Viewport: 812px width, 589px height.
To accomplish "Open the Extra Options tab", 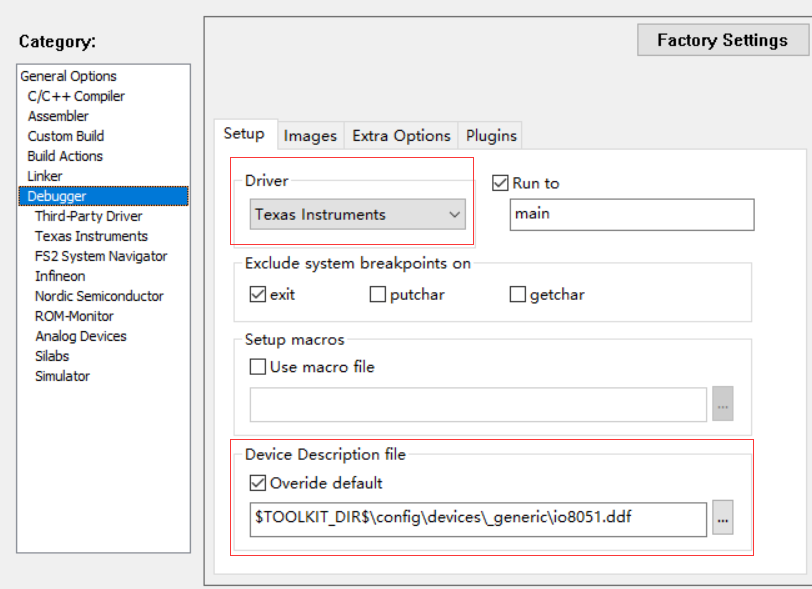I will tap(401, 136).
